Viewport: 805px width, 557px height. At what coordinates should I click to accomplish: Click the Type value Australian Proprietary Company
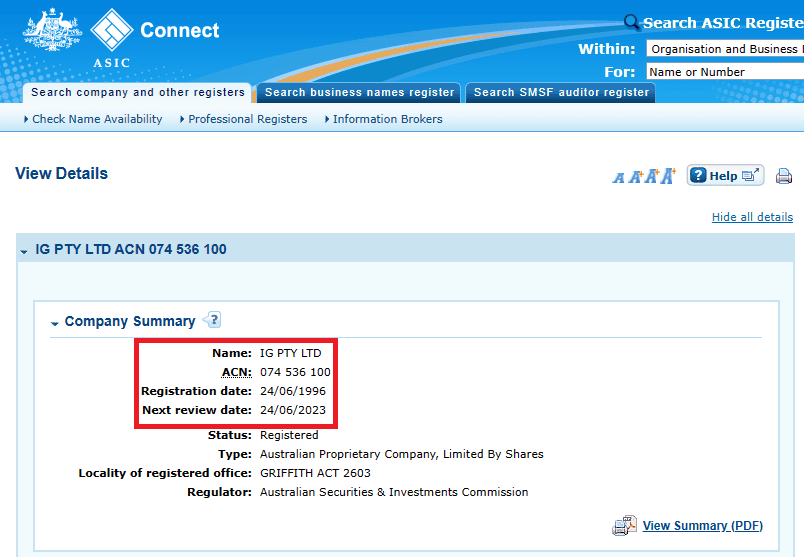[401, 454]
